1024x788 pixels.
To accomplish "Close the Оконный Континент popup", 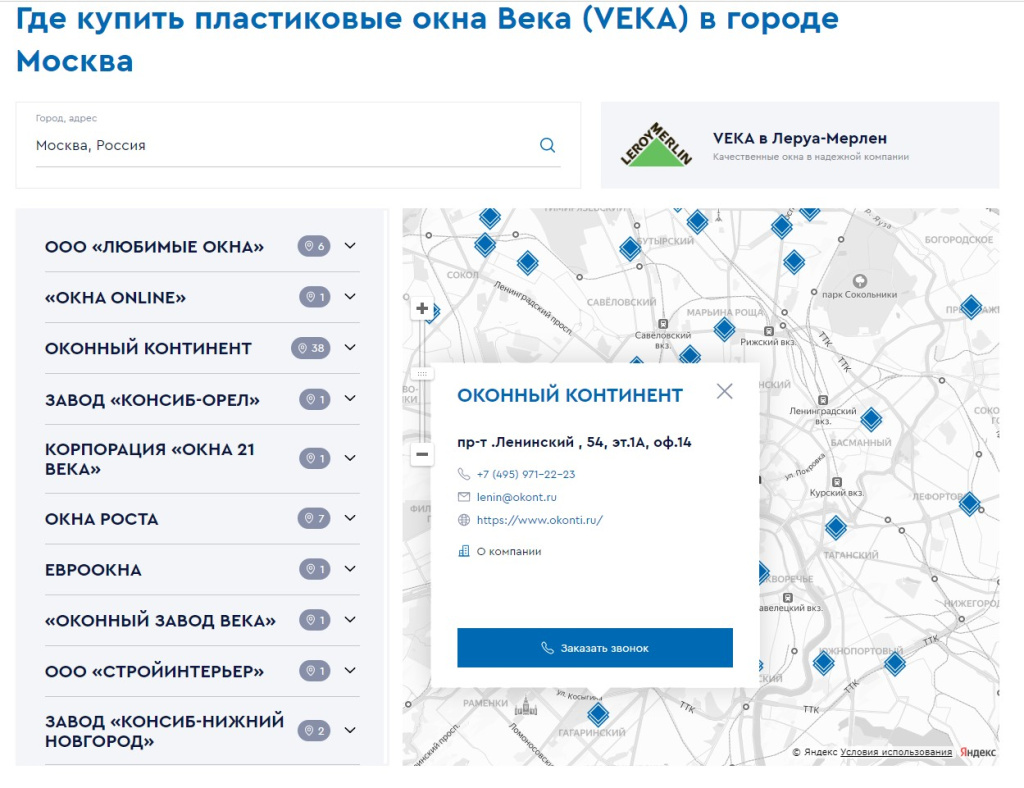I will coord(724,391).
